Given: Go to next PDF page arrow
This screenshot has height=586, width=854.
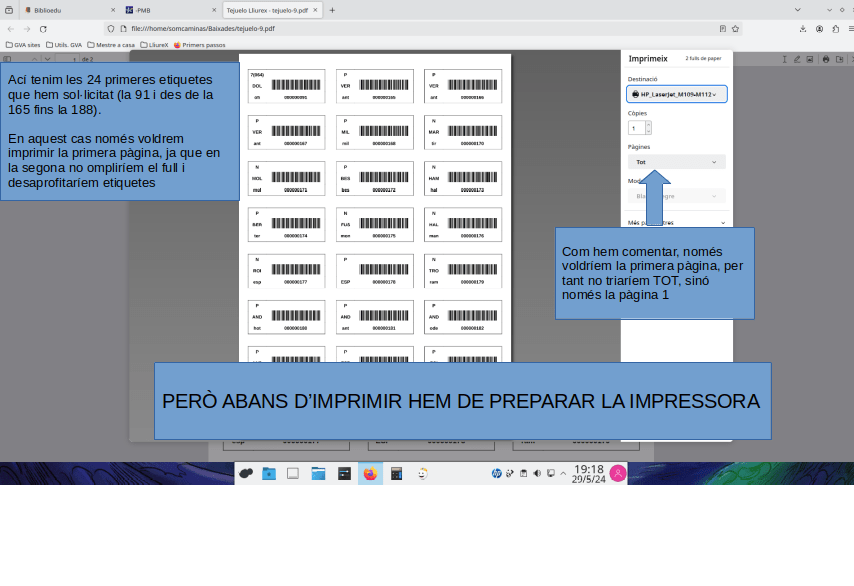Looking at the screenshot, I should 47,59.
